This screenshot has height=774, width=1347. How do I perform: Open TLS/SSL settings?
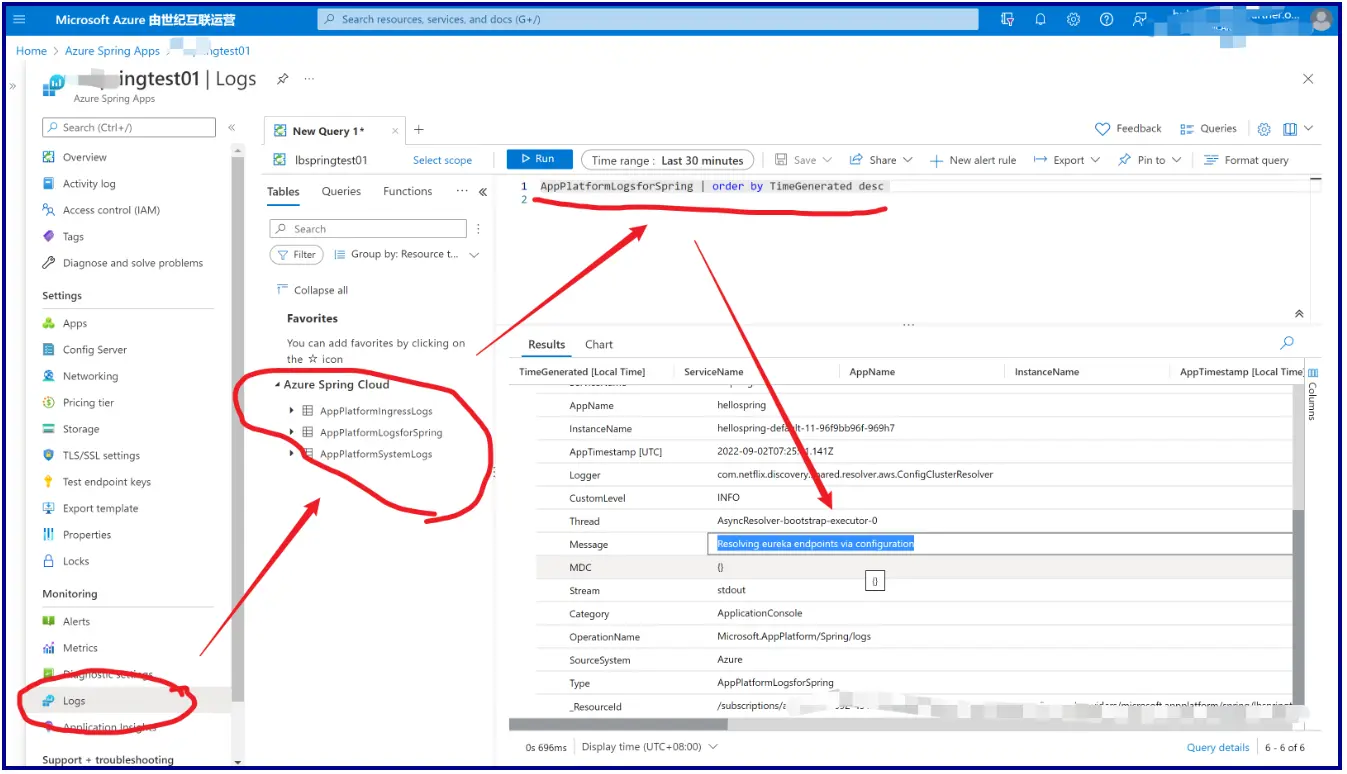coord(101,455)
